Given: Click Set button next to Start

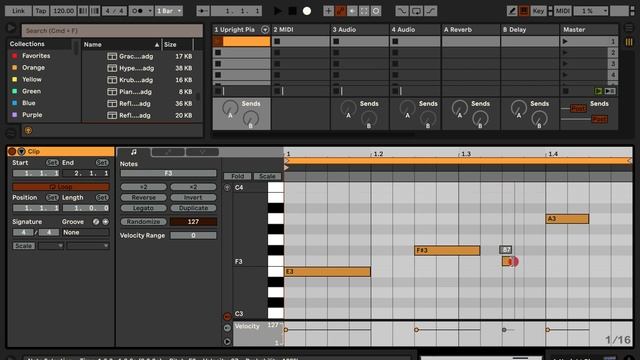Looking at the screenshot, I should pos(52,162).
